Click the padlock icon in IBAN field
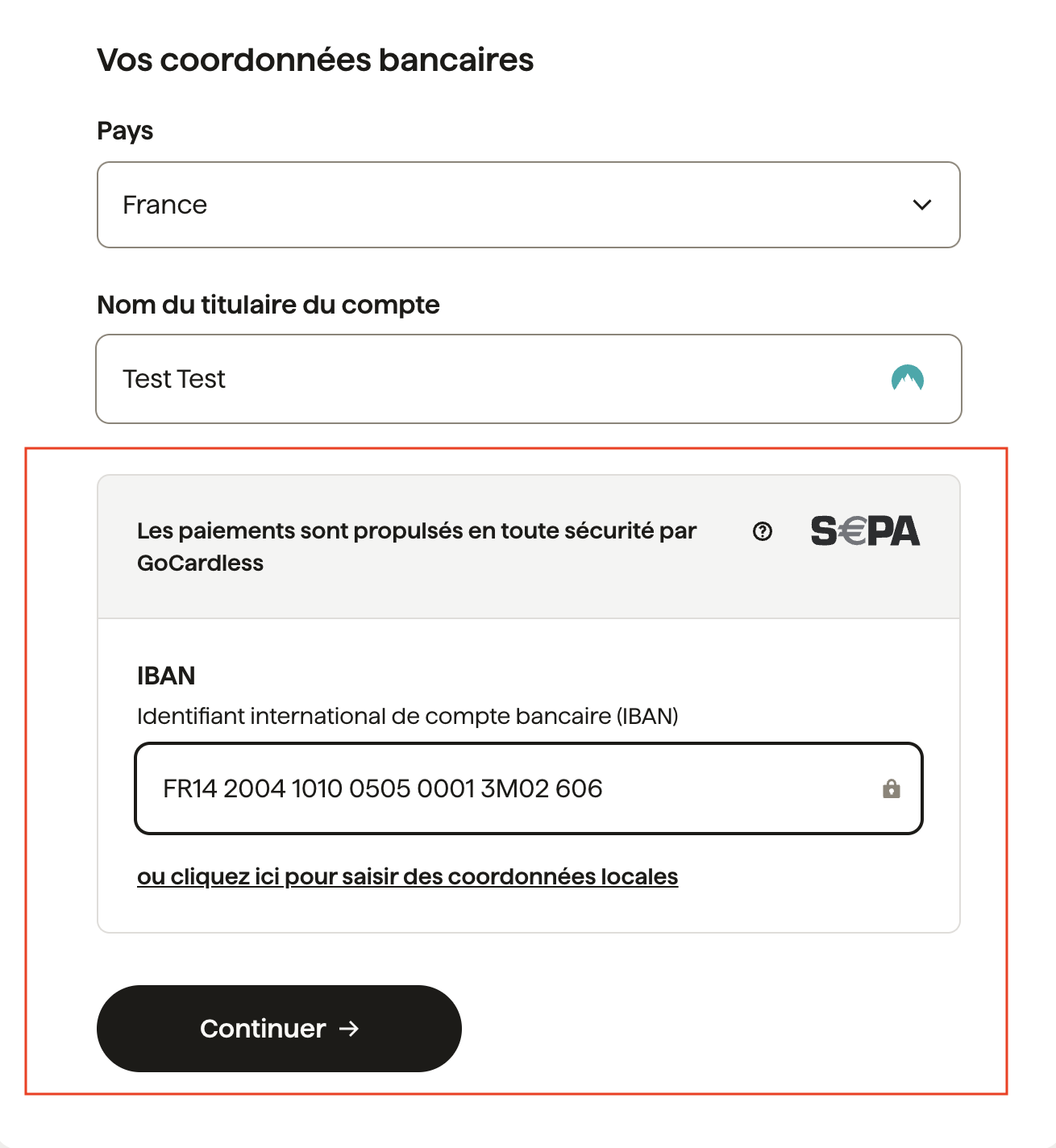This screenshot has height=1148, width=1056. click(x=891, y=788)
